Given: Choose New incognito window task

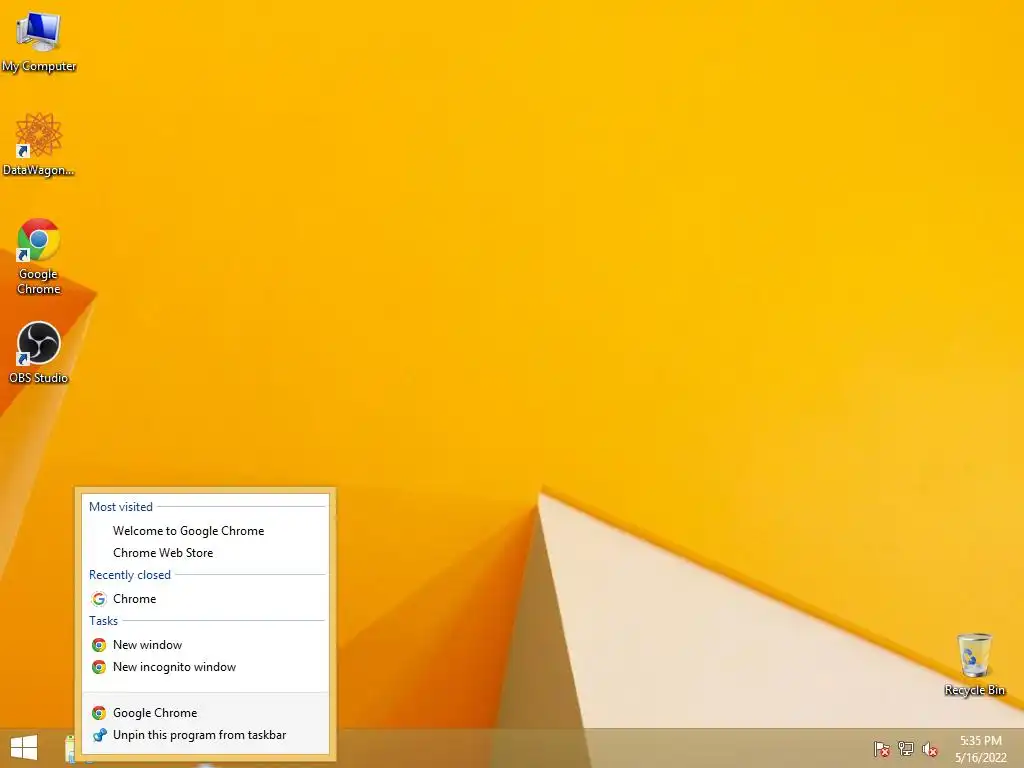Looking at the screenshot, I should 206,667.
